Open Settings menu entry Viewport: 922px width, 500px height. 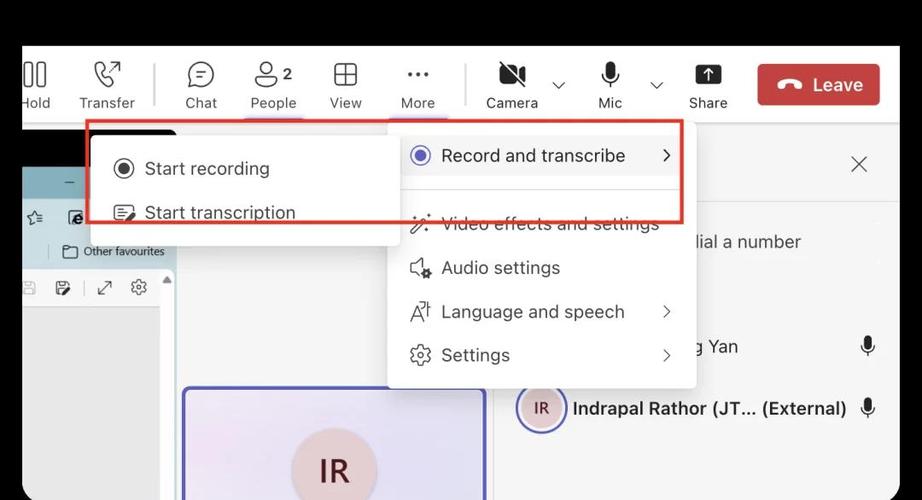pos(541,355)
